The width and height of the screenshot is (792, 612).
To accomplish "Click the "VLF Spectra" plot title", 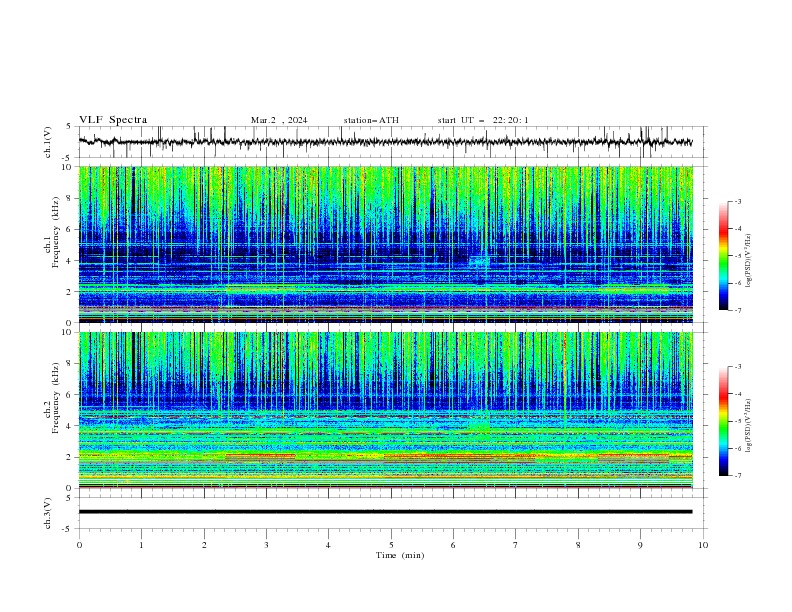I will coord(113,120).
